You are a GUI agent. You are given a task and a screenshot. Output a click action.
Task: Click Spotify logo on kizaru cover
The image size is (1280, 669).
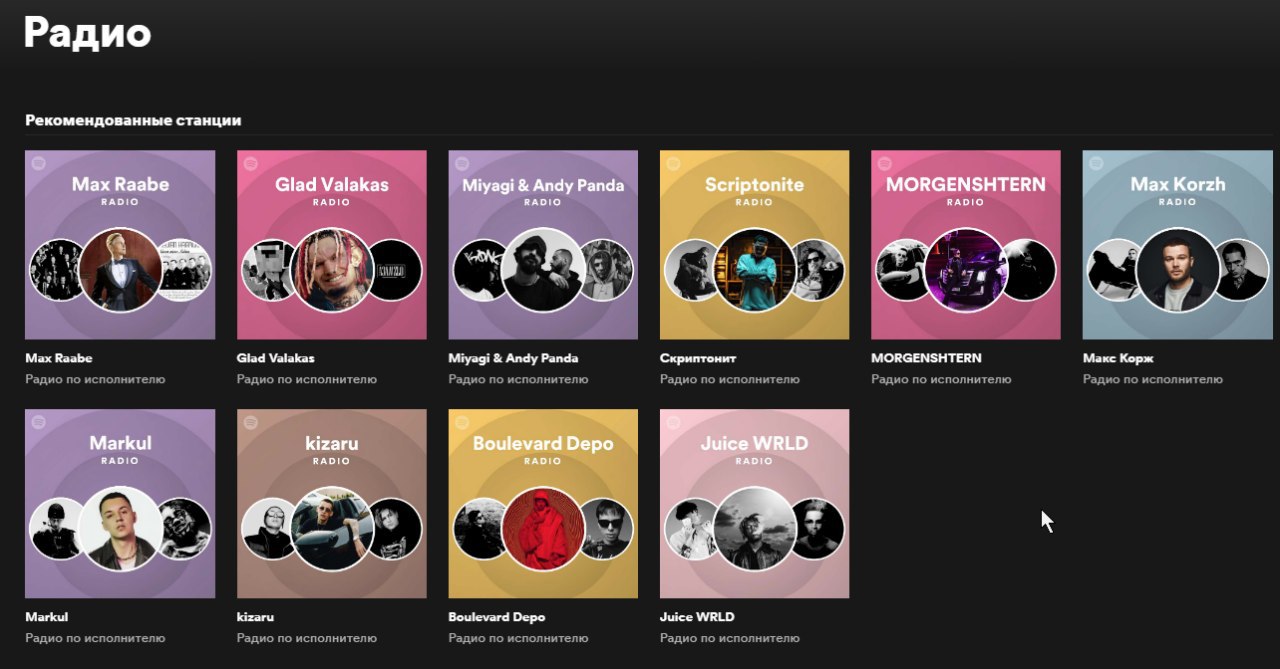pyautogui.click(x=250, y=422)
